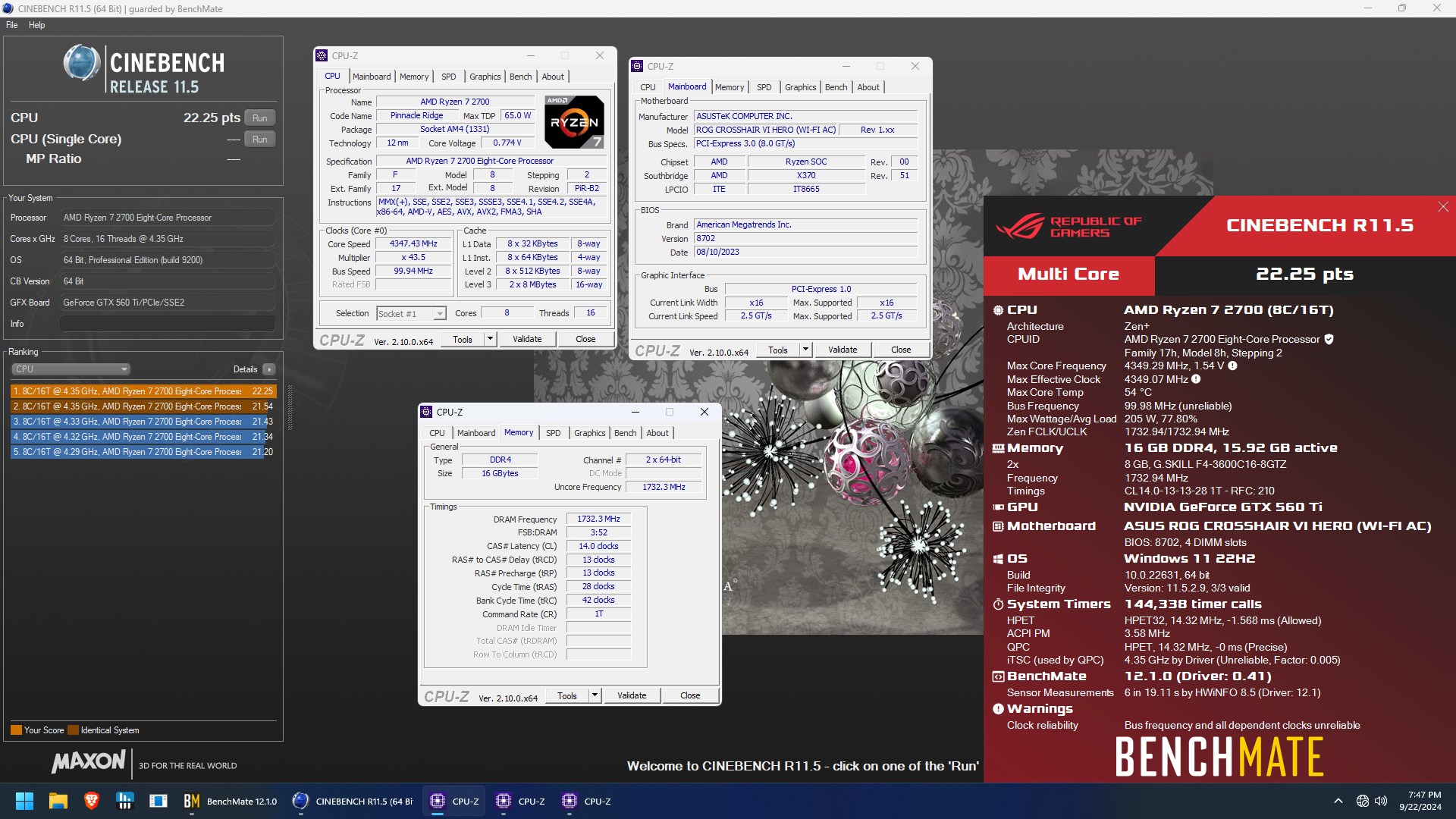This screenshot has height=819, width=1456.
Task: Activate third CPU-Z taskbar item
Action: (x=587, y=801)
